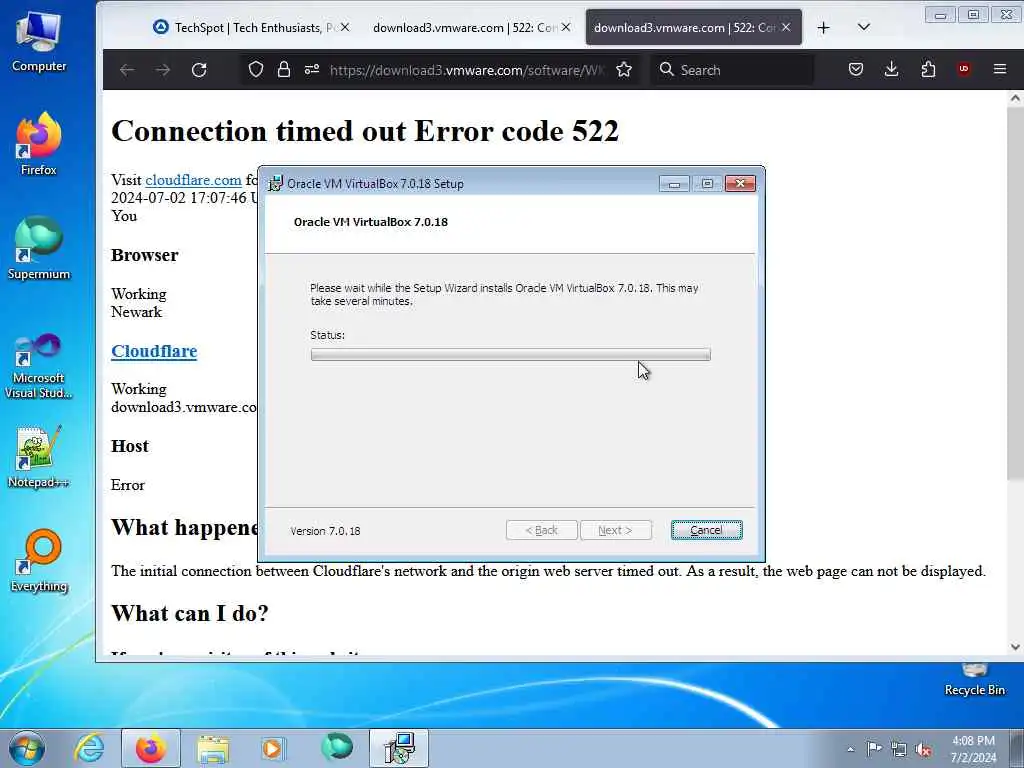This screenshot has height=768, width=1024.
Task: Open Microsoft Visual Studio desktop shortcut
Action: point(39,366)
